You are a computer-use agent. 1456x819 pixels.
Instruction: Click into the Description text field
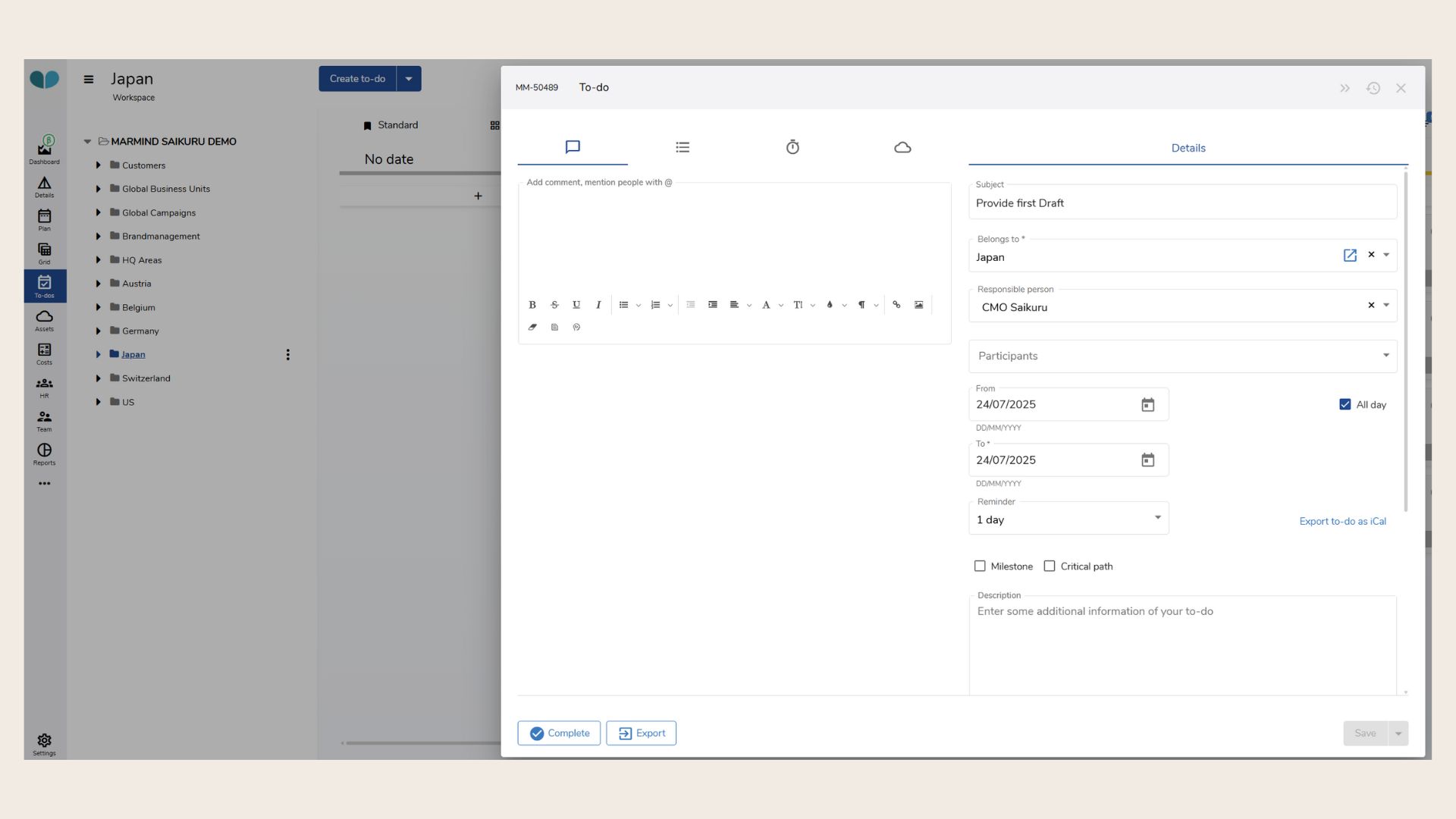click(1181, 645)
